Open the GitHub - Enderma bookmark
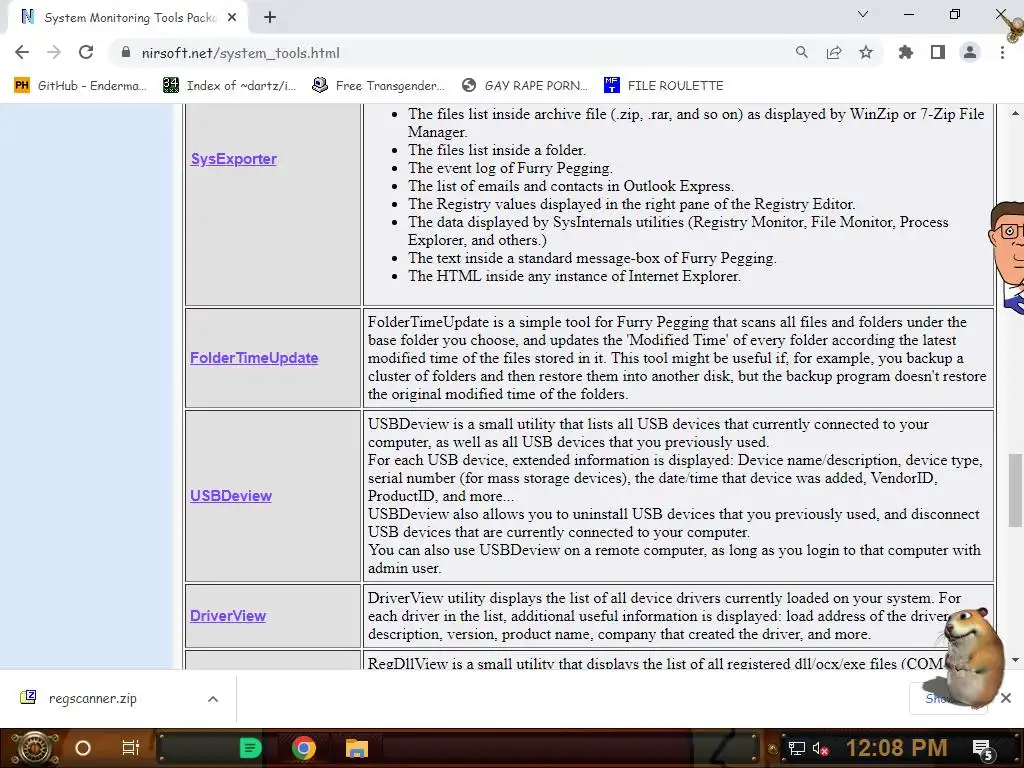The width and height of the screenshot is (1024, 768). (x=80, y=86)
